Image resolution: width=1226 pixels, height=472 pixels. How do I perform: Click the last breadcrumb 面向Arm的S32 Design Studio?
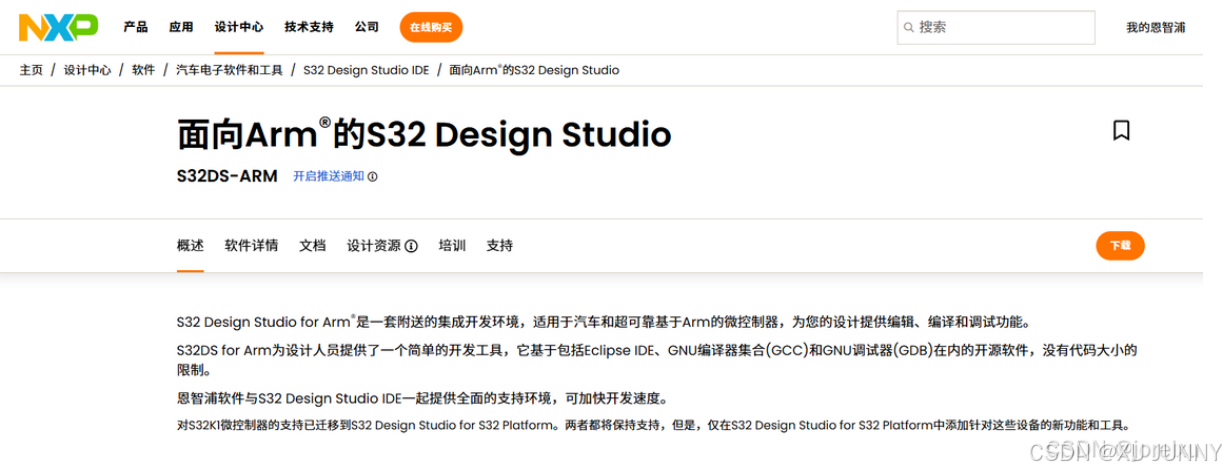click(534, 70)
